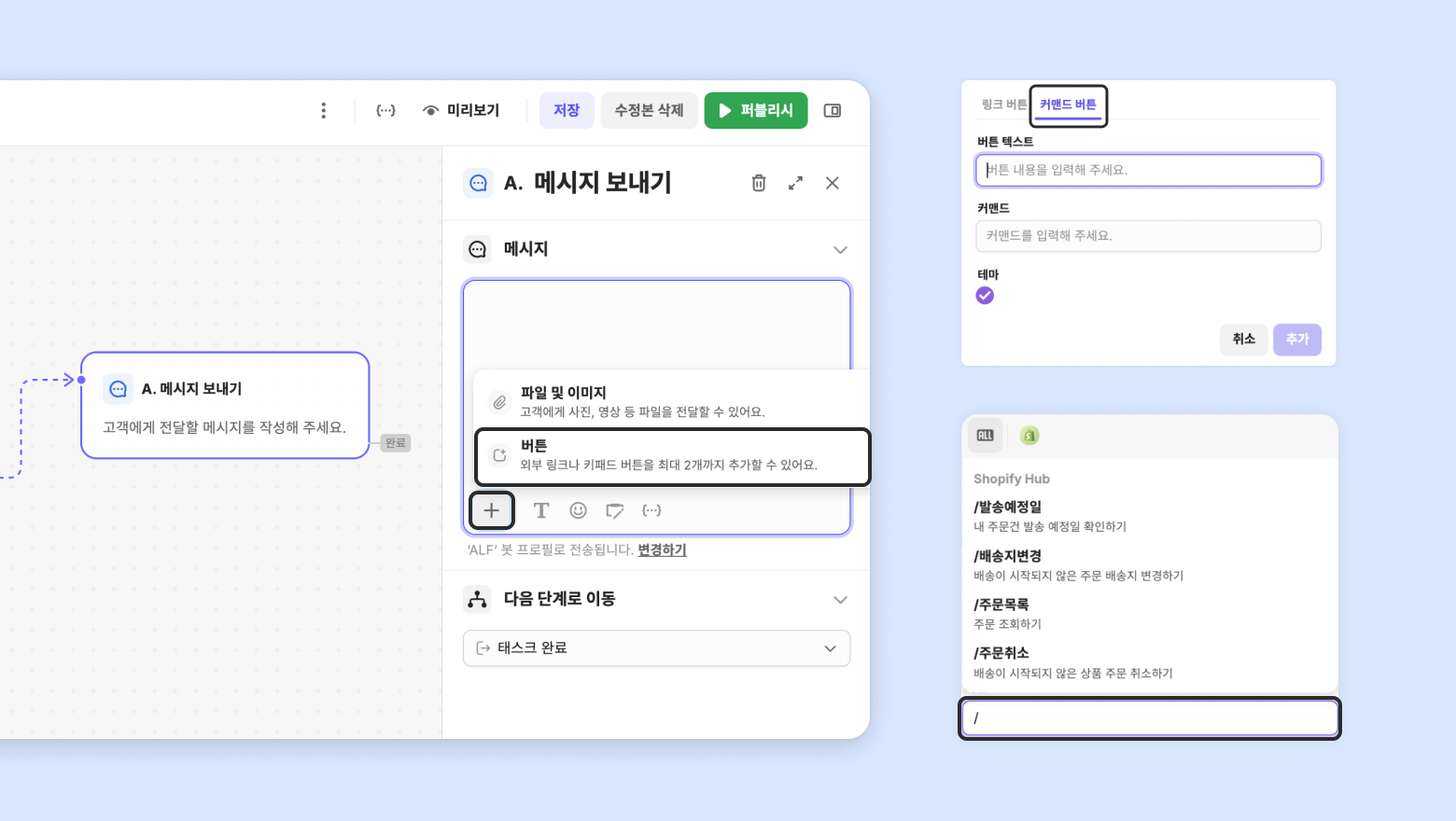Click the saved reply note icon in editor
This screenshot has height=821, width=1456.
tap(615, 510)
